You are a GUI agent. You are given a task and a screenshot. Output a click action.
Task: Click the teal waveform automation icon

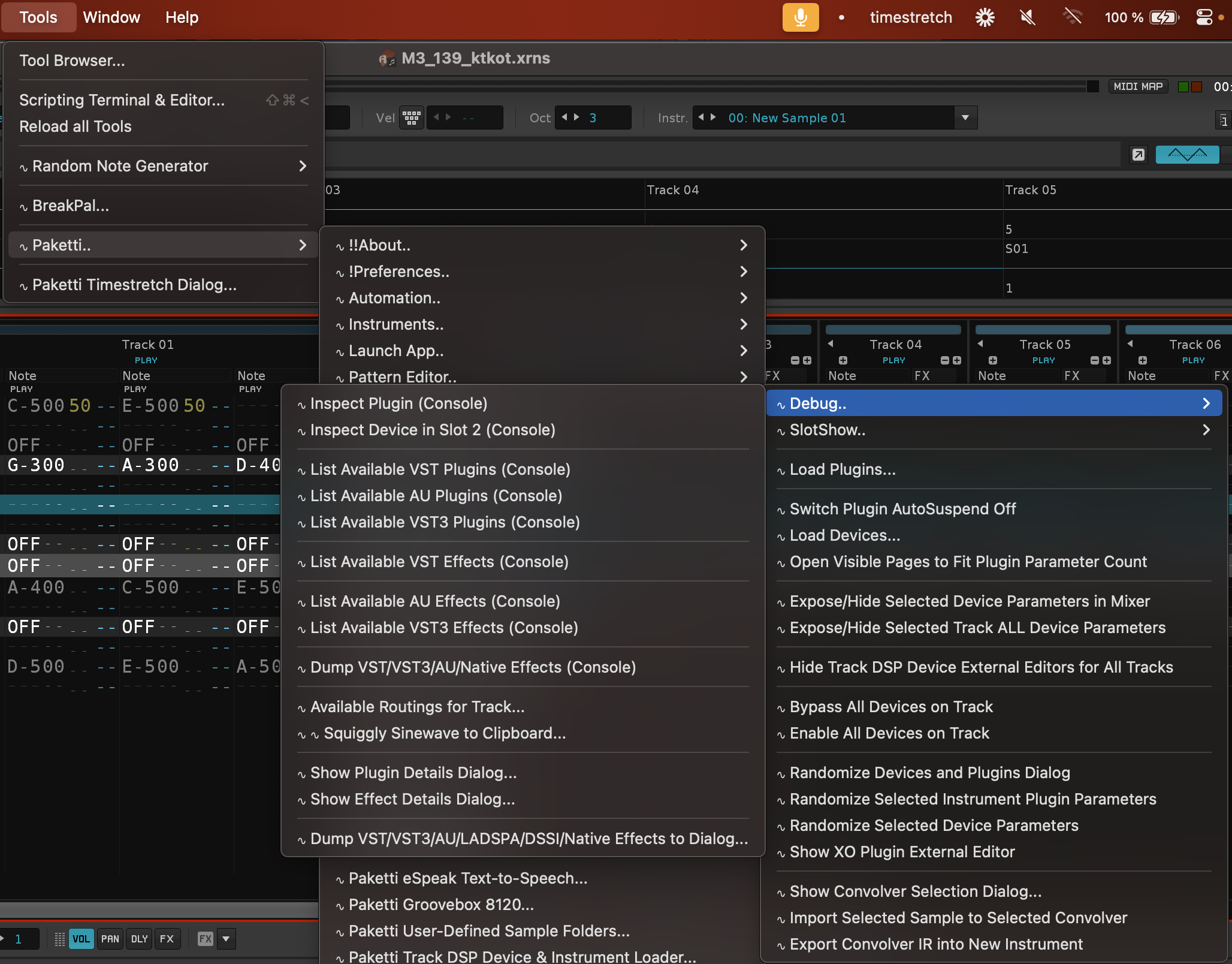[x=1186, y=155]
